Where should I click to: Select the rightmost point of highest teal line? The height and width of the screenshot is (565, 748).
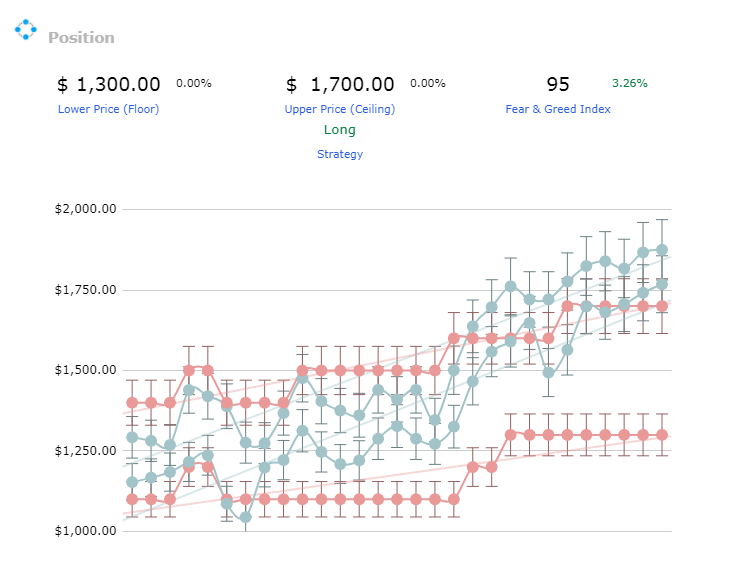(x=662, y=250)
